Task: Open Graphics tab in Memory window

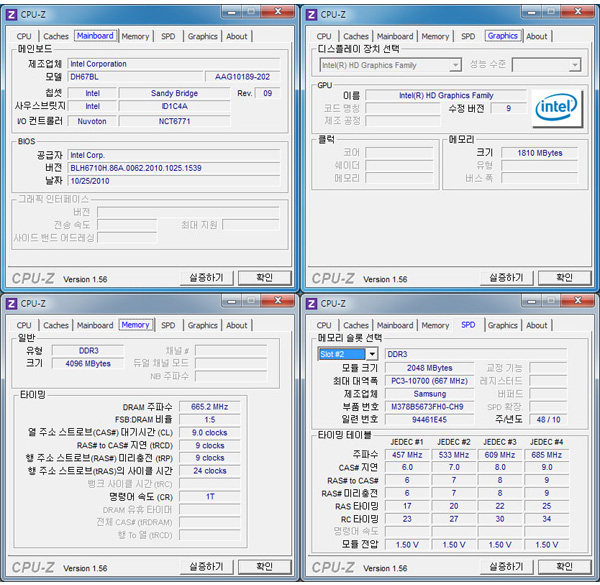Action: point(202,325)
